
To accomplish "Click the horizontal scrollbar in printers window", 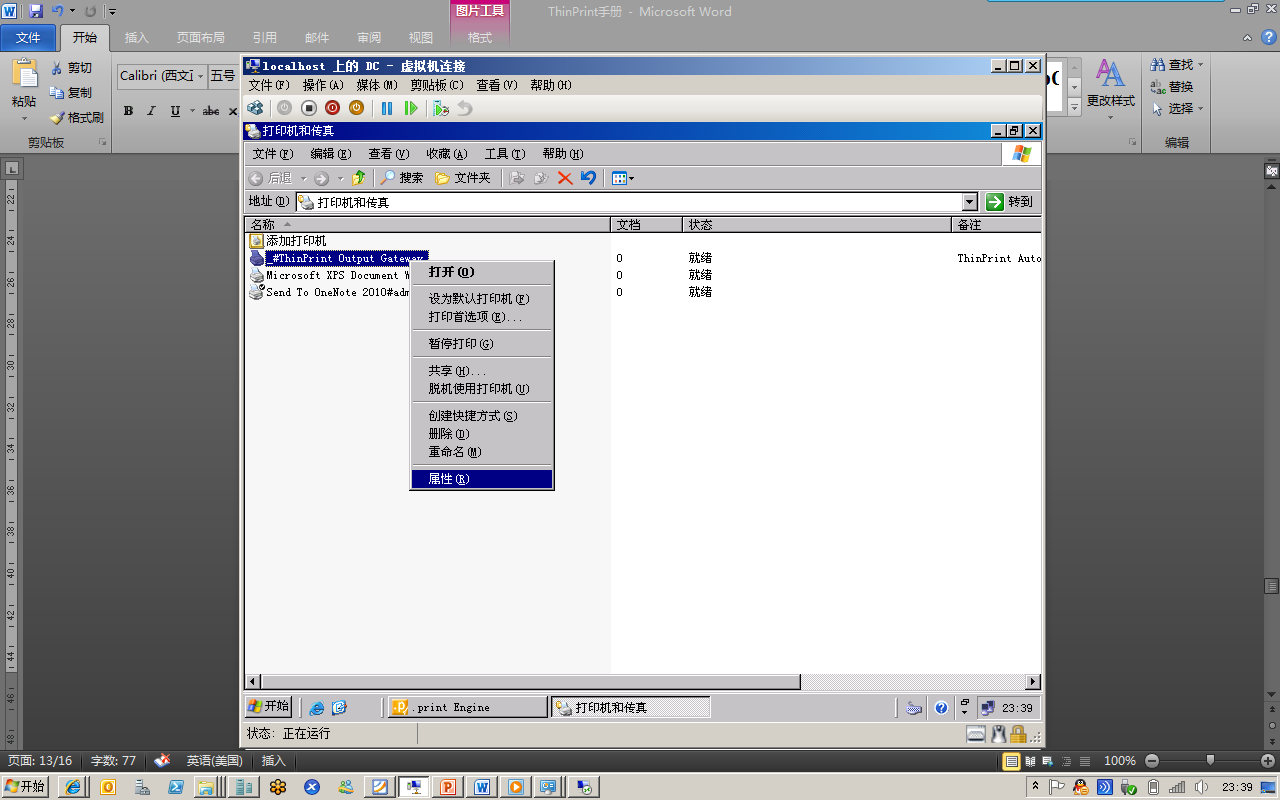I will pyautogui.click(x=530, y=682).
